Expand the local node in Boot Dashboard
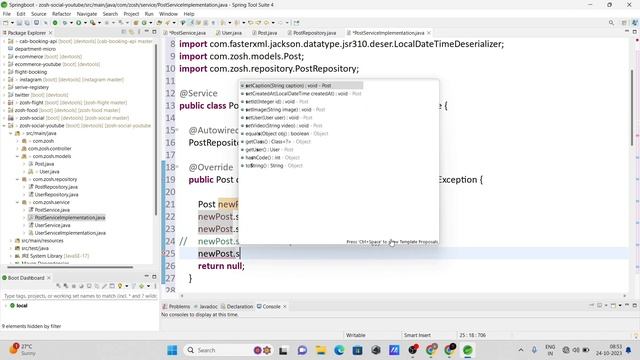This screenshot has width=640, height=360. tap(5, 305)
